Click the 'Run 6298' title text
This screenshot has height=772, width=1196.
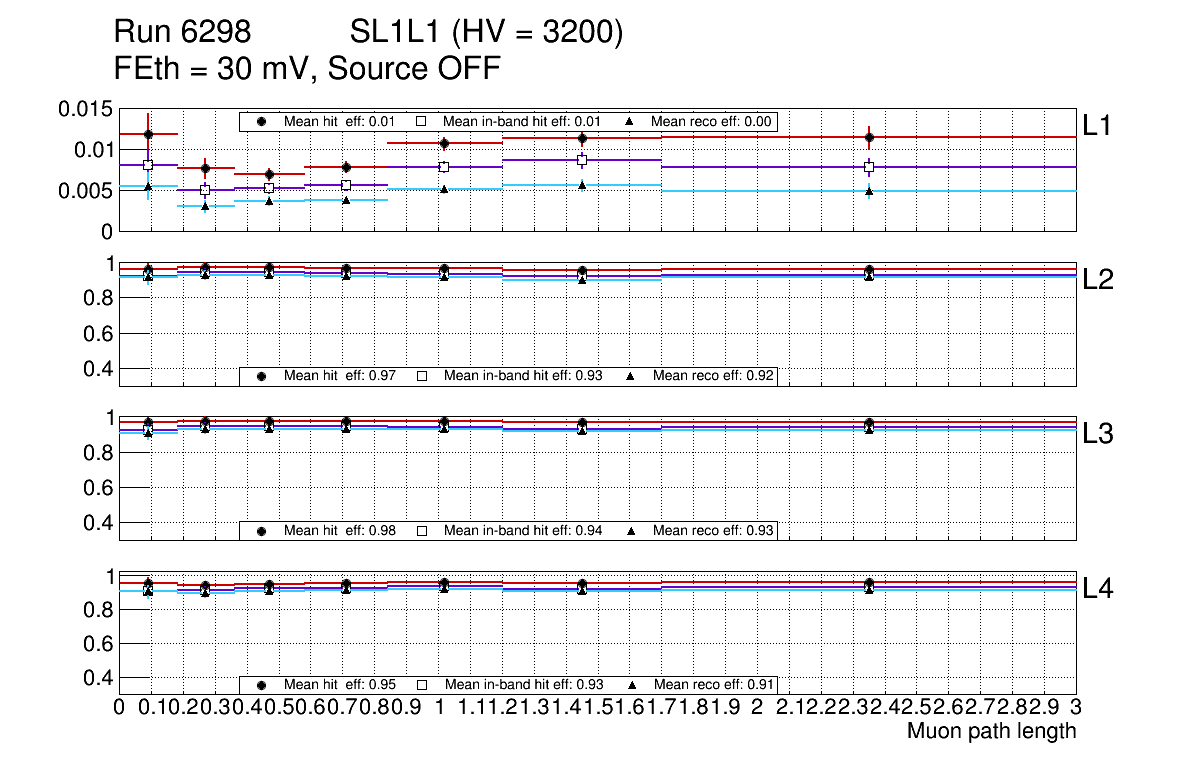(182, 33)
